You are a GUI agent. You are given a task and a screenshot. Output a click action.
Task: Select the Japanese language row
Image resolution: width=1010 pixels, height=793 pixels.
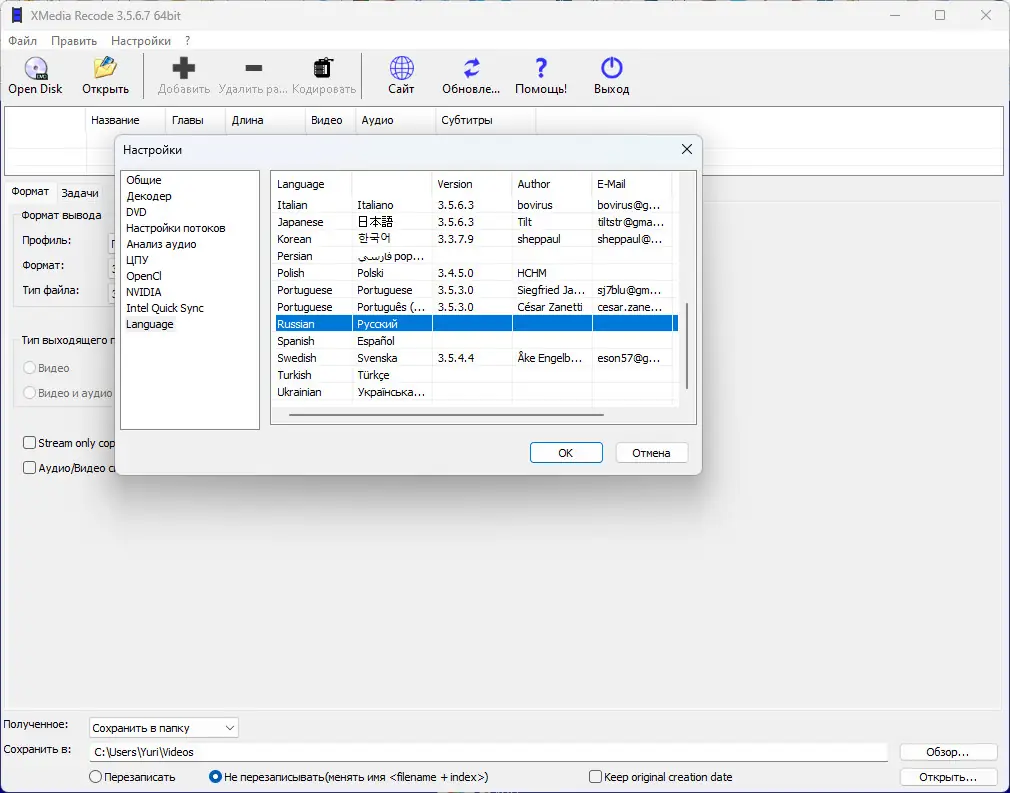[x=475, y=222]
